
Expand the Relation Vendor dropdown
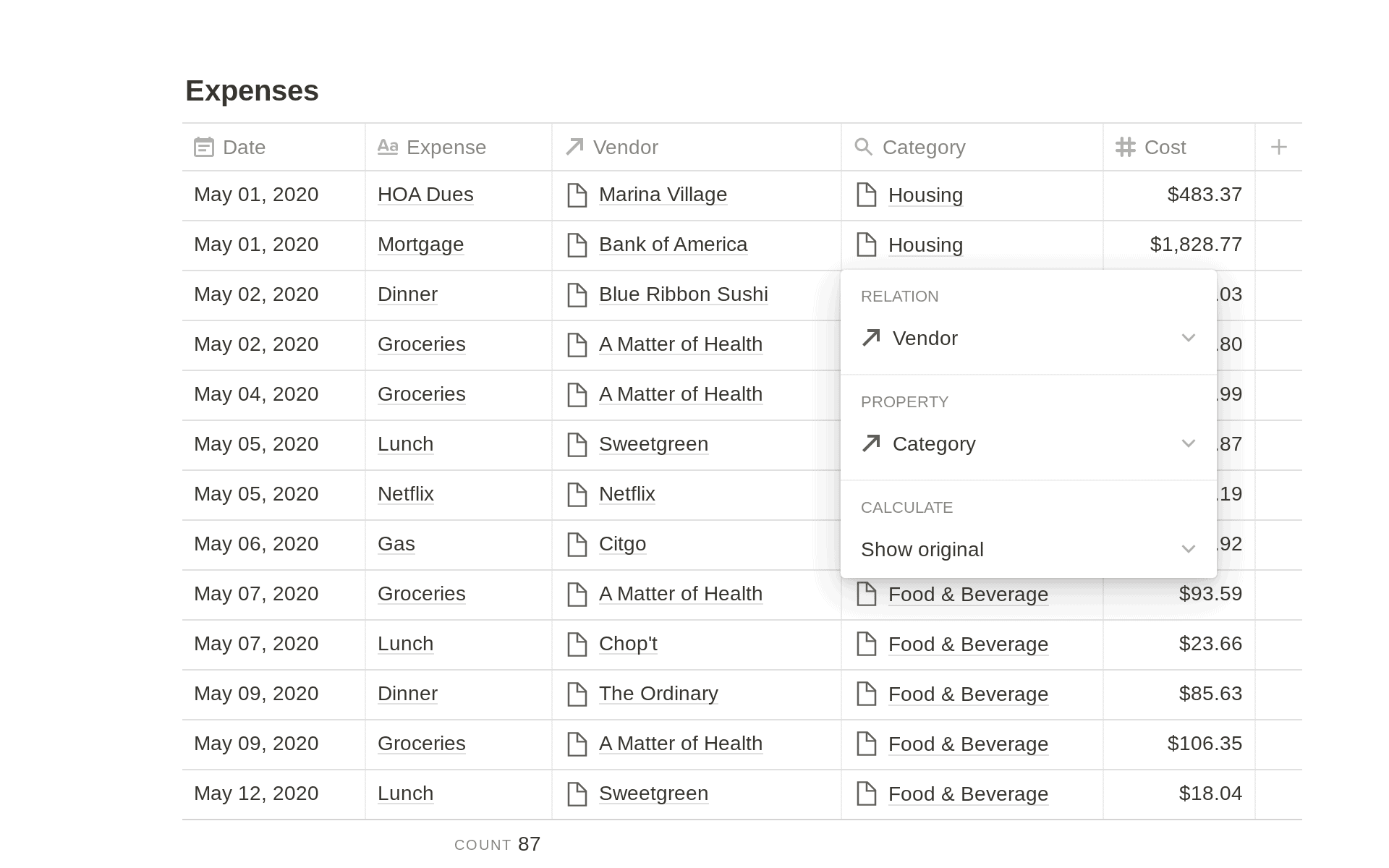point(1188,339)
